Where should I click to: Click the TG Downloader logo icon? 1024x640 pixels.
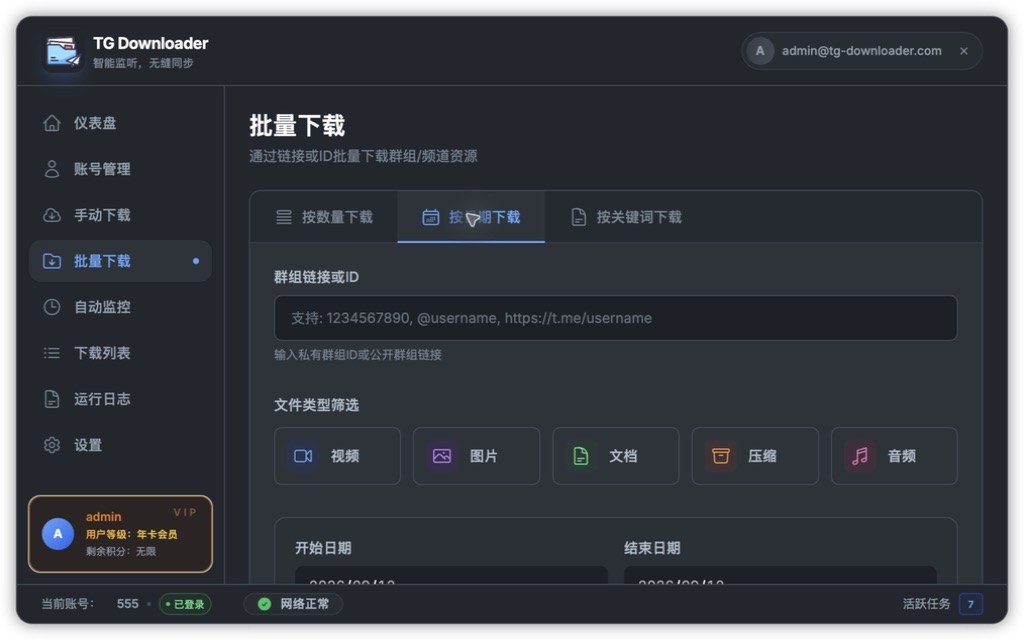63,52
